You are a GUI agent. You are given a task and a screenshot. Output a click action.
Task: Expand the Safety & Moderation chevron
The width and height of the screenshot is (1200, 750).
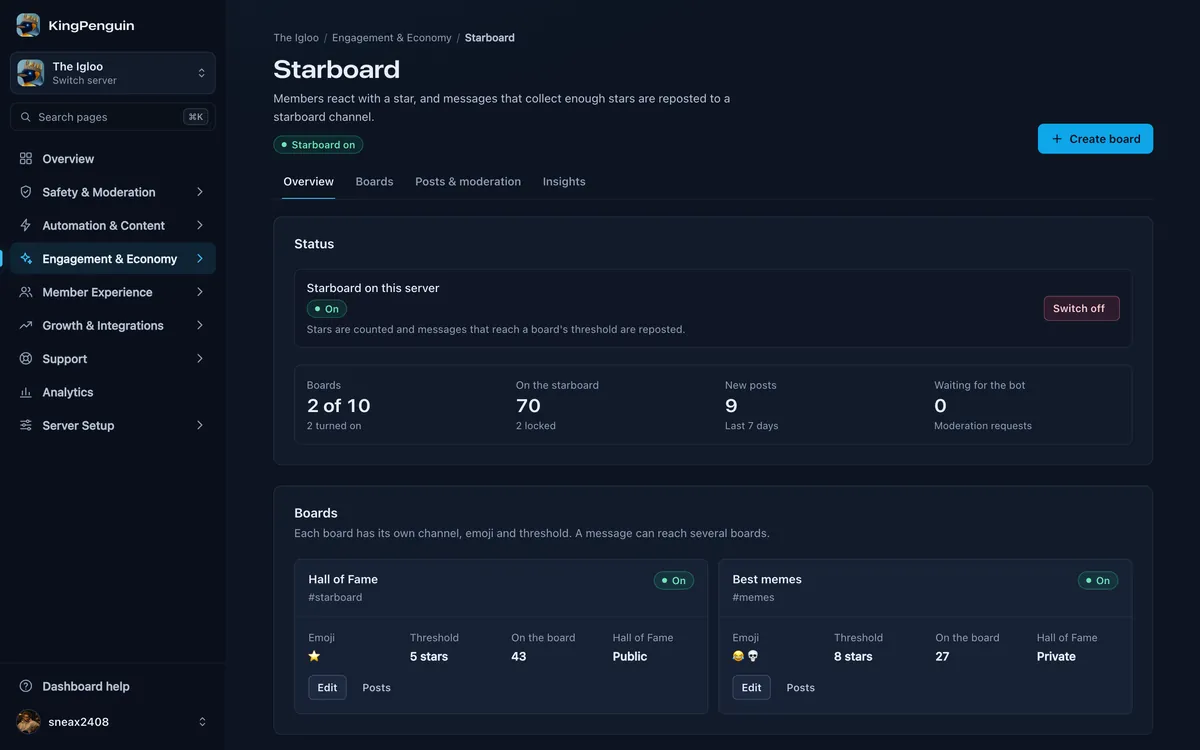click(x=200, y=192)
